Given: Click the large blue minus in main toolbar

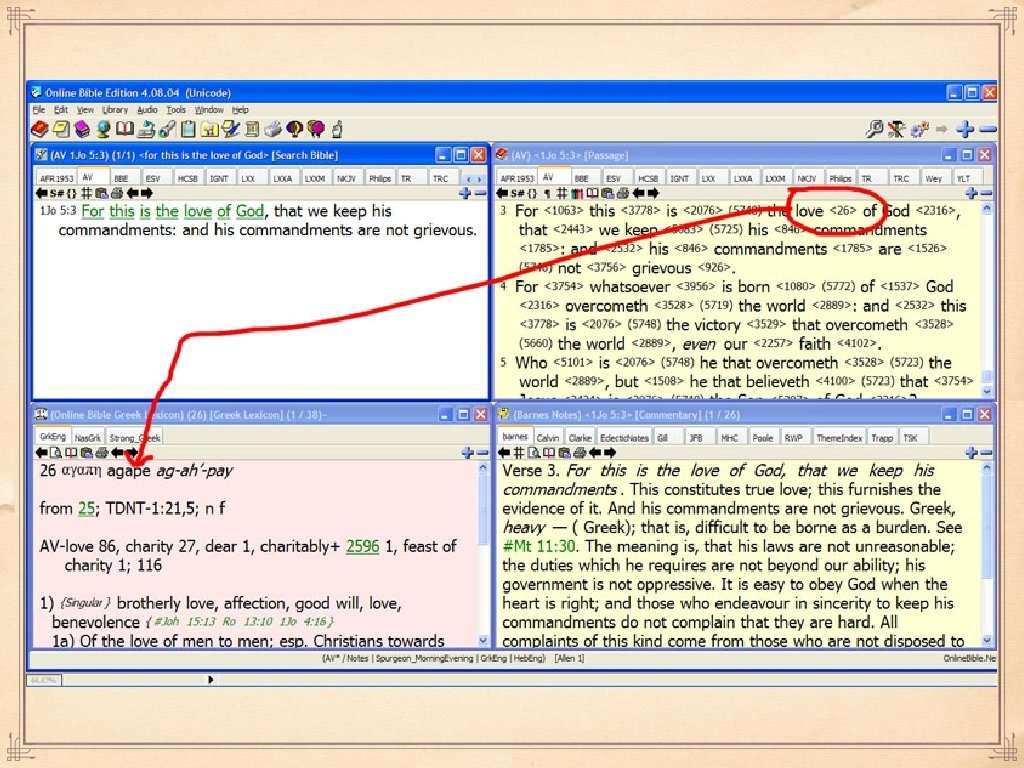Looking at the screenshot, I should pyautogui.click(x=988, y=129).
